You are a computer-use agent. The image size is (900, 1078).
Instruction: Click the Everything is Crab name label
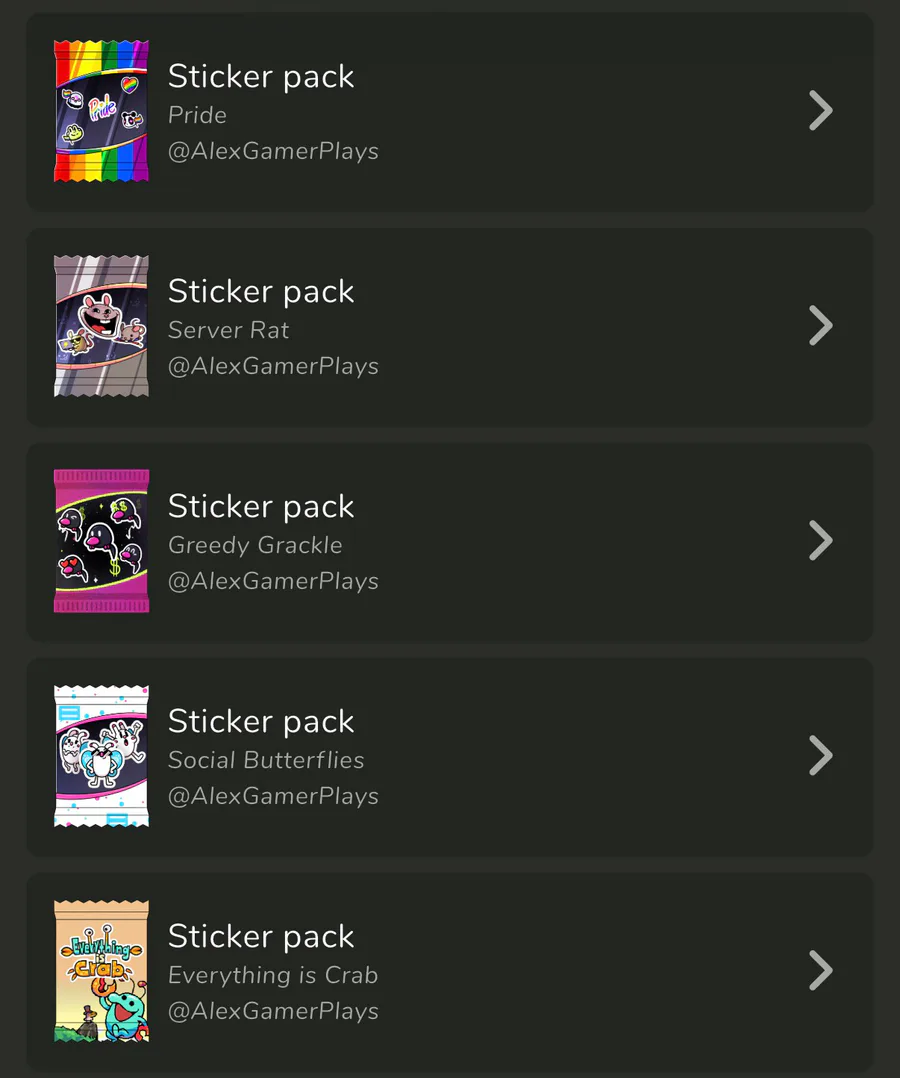tap(273, 975)
